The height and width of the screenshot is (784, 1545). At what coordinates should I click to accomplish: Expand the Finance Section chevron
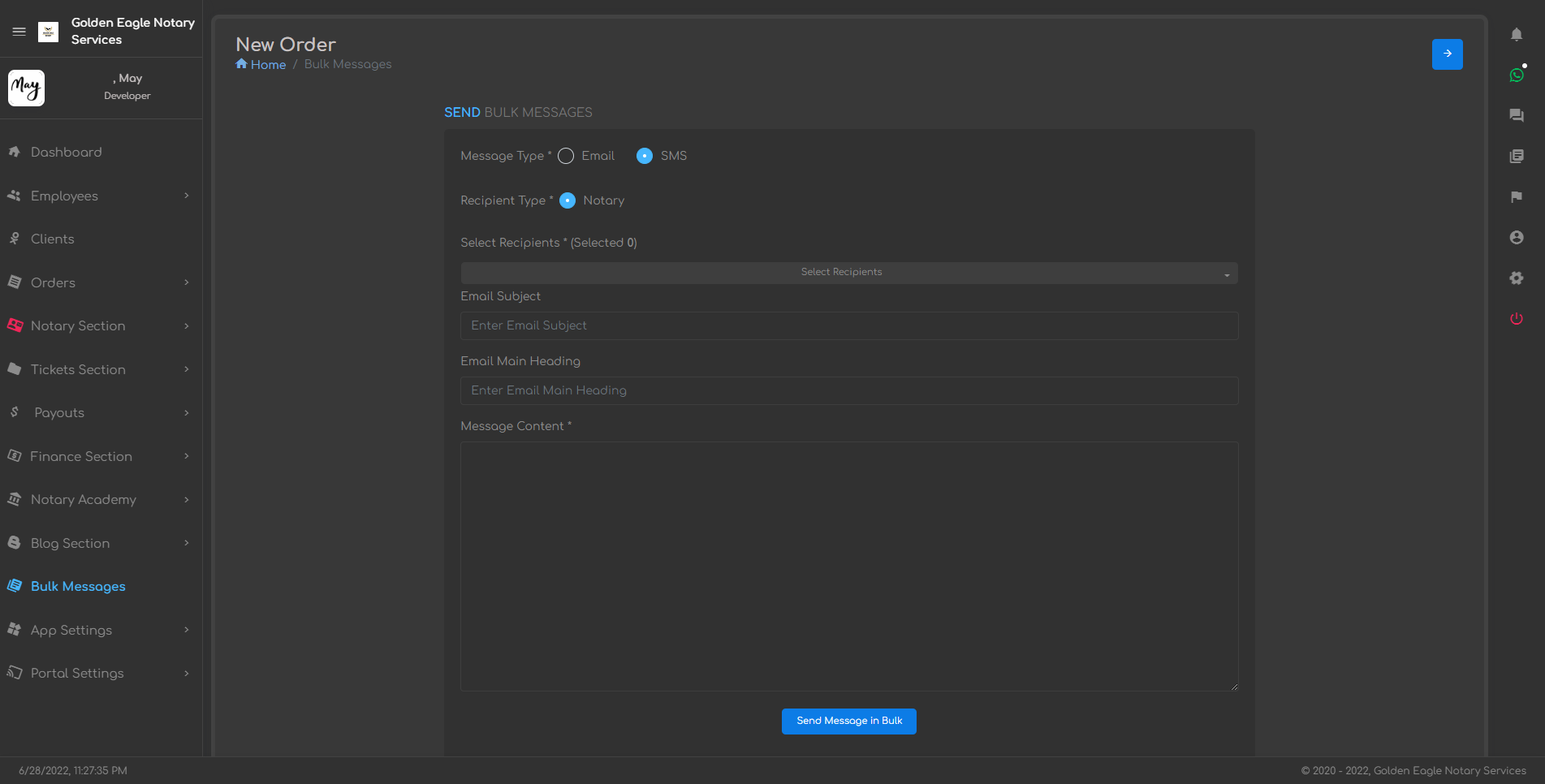[x=187, y=456]
